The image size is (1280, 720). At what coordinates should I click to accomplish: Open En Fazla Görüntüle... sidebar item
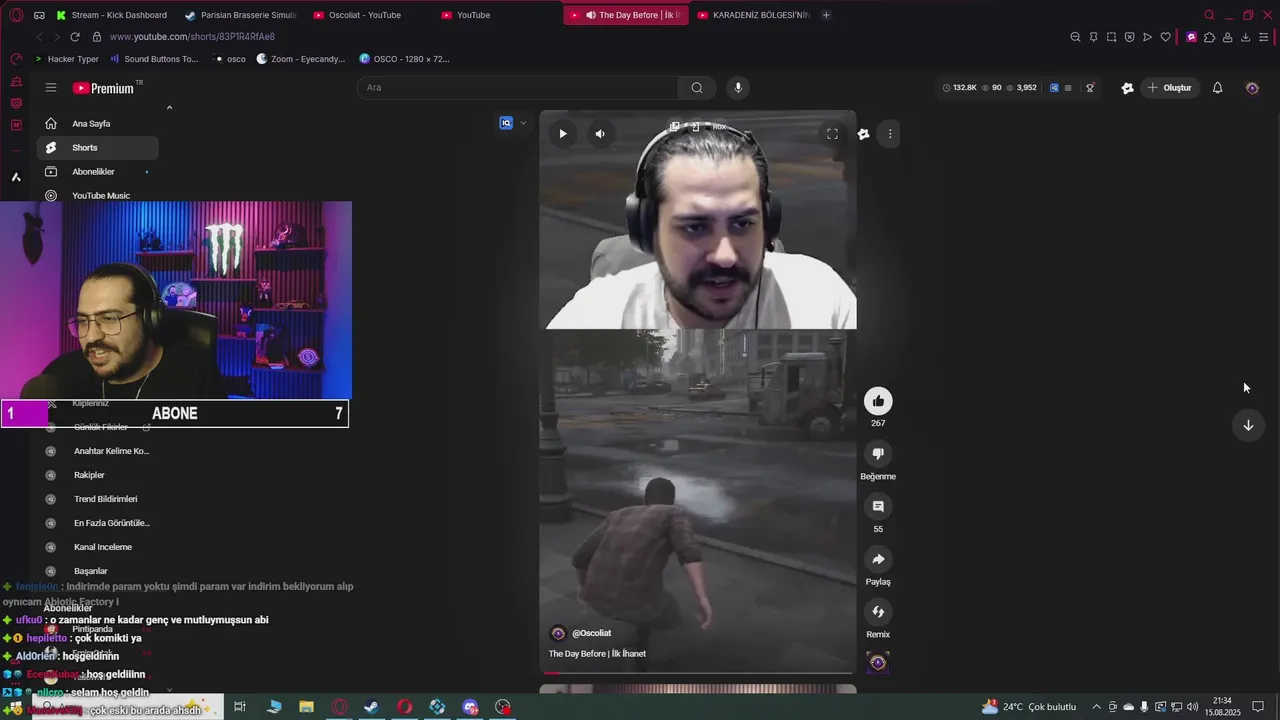click(x=97, y=523)
